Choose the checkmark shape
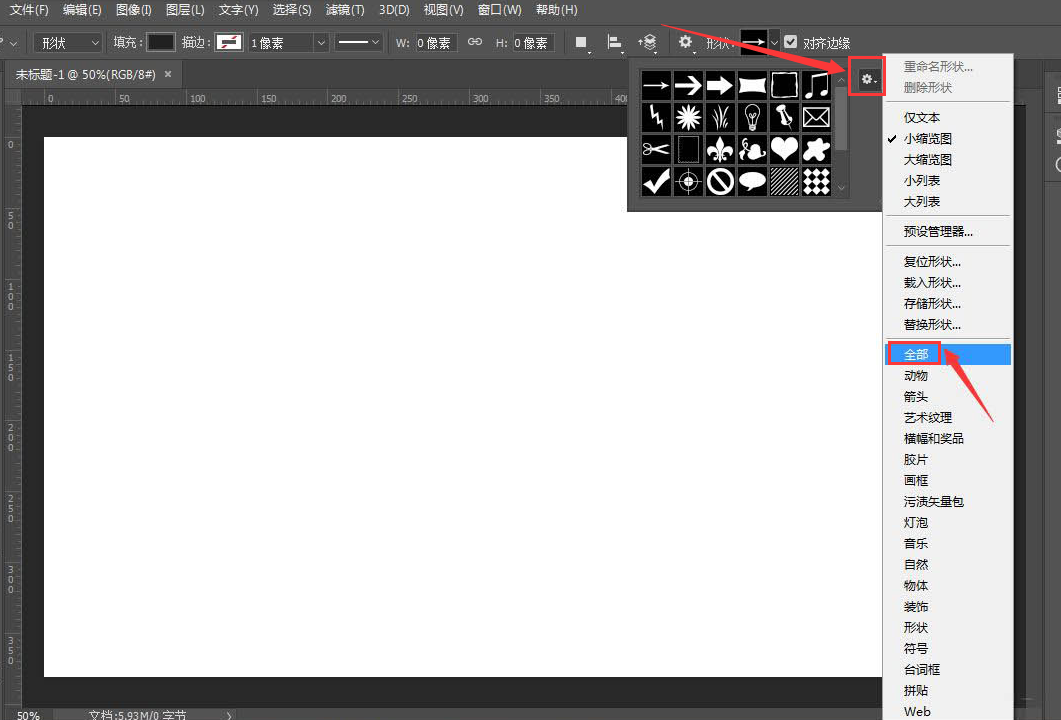Viewport: 1061px width, 720px height. (656, 181)
